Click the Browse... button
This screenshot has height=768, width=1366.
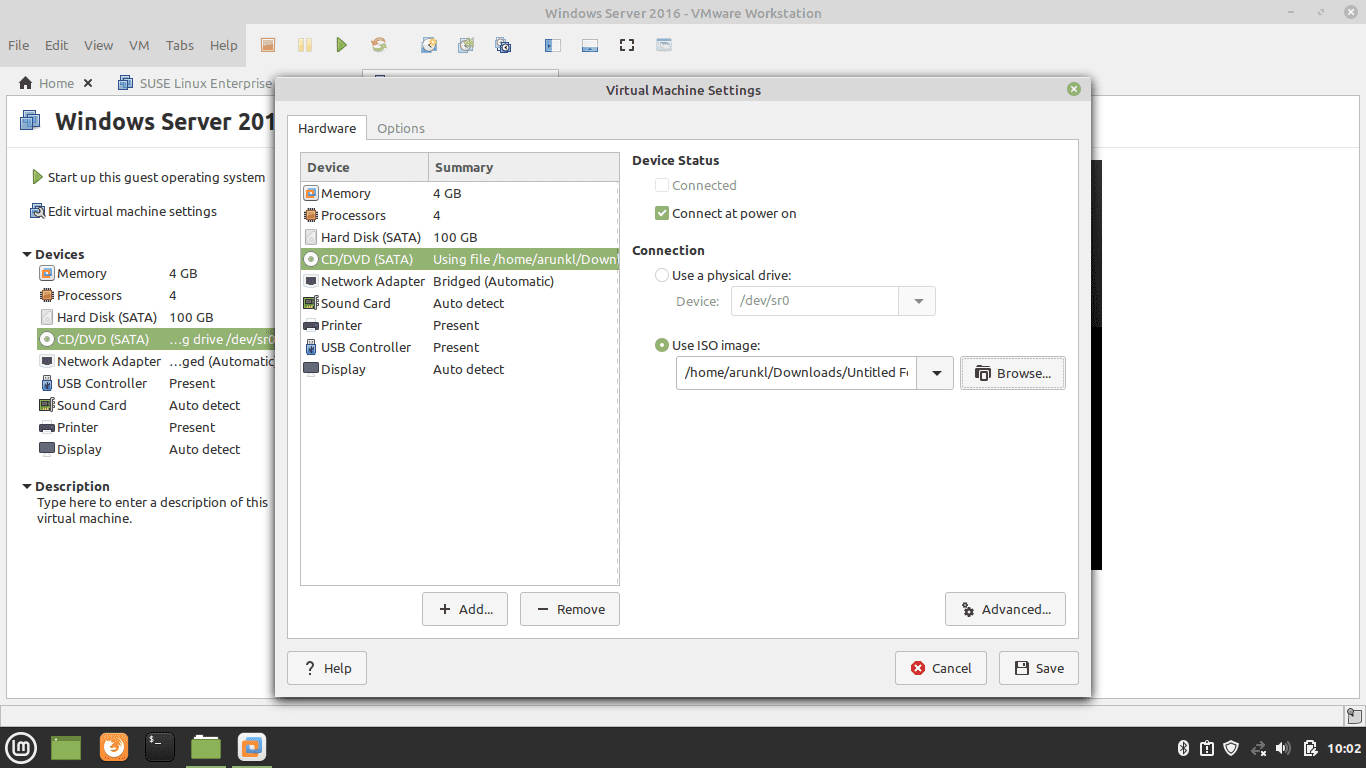coord(1013,373)
